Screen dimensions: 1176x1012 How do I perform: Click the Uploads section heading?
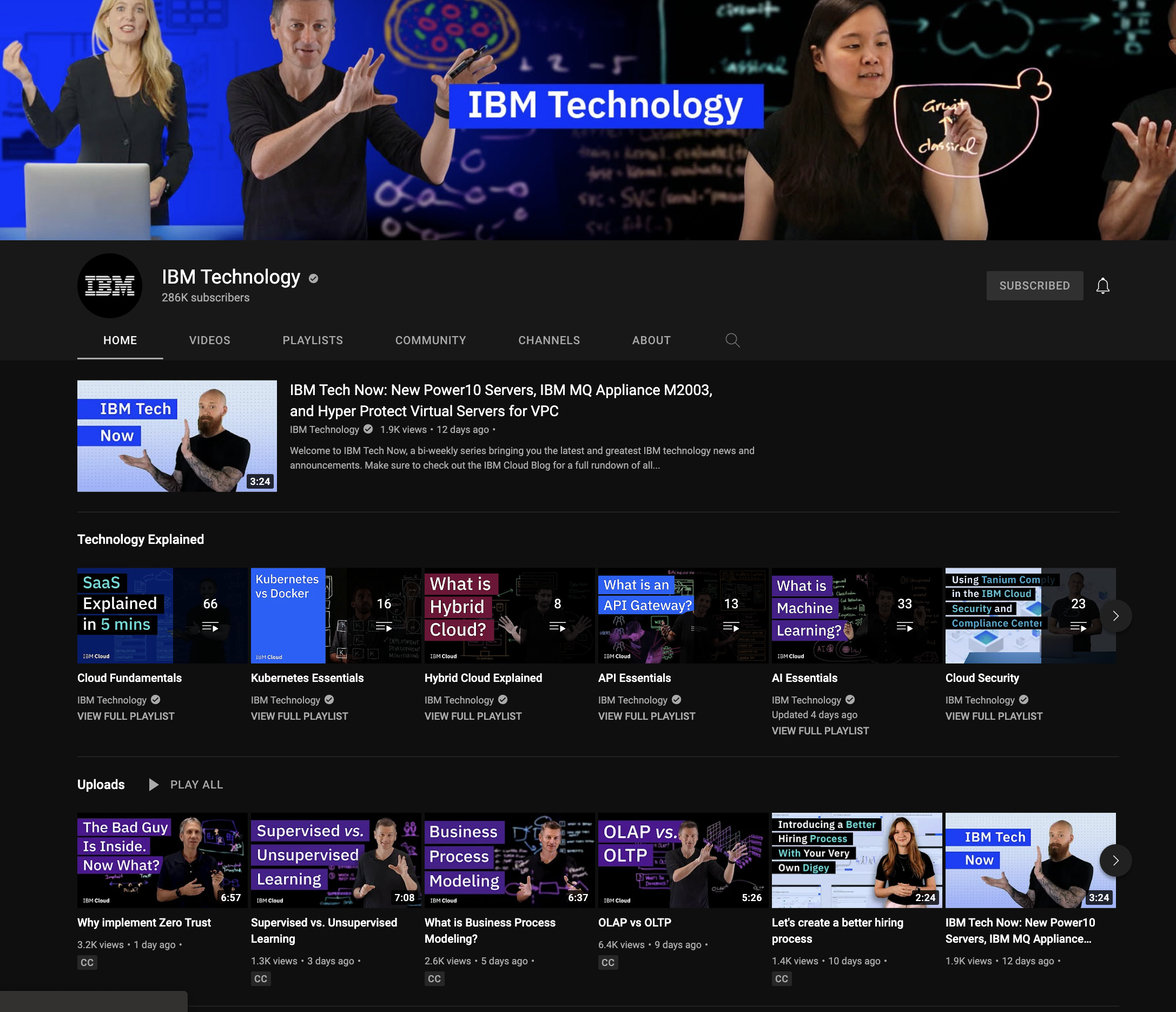tap(101, 785)
